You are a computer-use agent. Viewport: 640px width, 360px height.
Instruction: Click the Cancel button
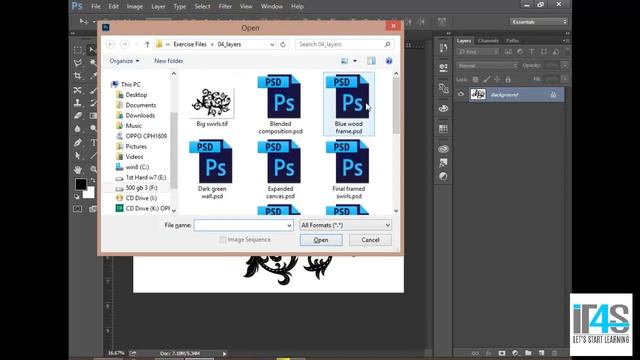pyautogui.click(x=370, y=240)
